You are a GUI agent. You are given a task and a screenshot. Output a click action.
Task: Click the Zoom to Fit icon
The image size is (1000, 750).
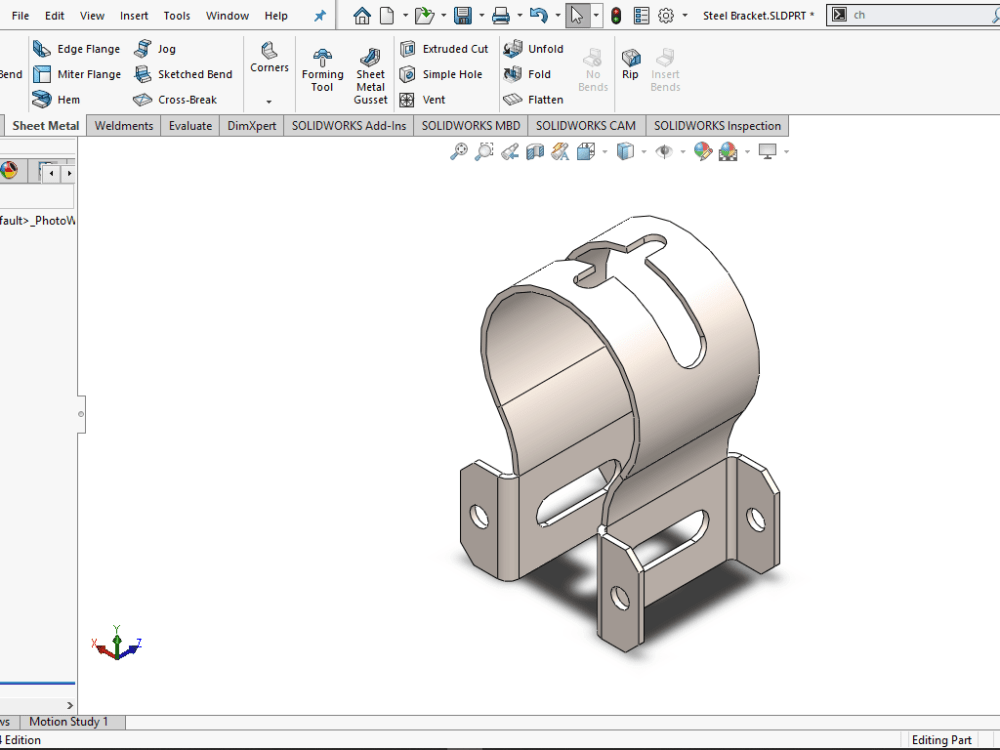457,151
